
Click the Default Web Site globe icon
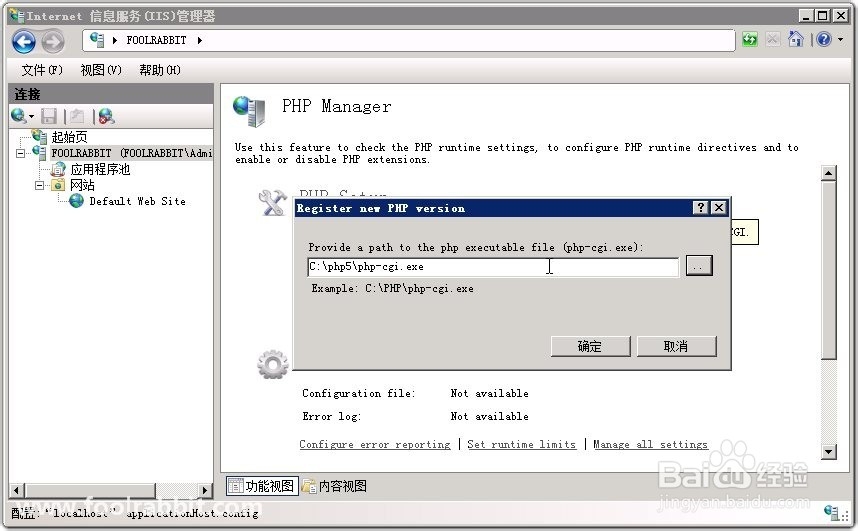coord(77,201)
